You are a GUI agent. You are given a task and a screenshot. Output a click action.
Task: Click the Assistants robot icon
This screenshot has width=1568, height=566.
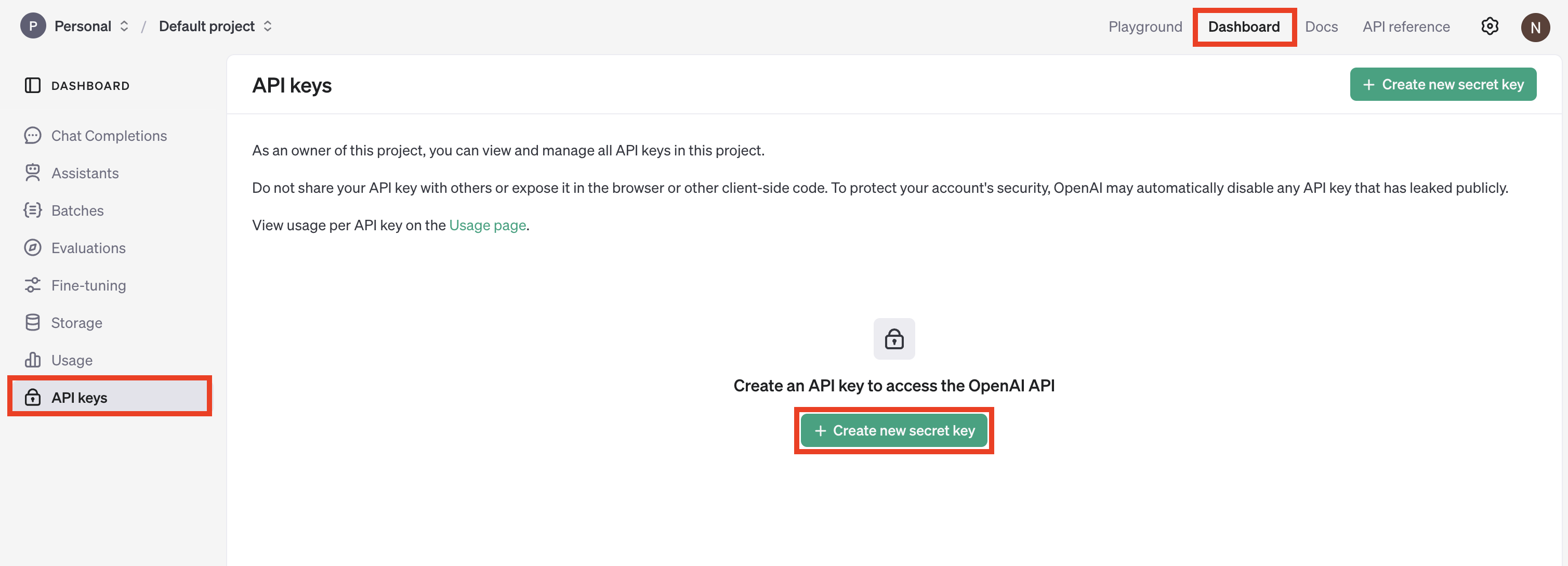pyautogui.click(x=32, y=173)
